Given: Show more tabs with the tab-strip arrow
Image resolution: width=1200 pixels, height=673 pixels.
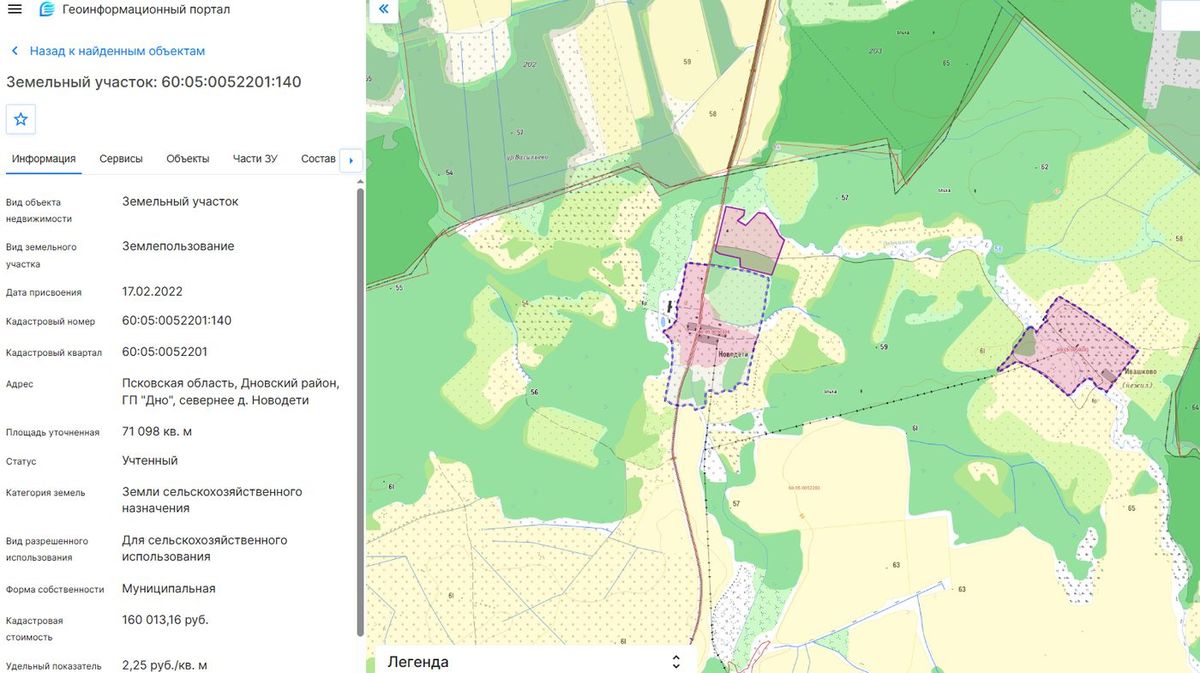Looking at the screenshot, I should click(350, 160).
